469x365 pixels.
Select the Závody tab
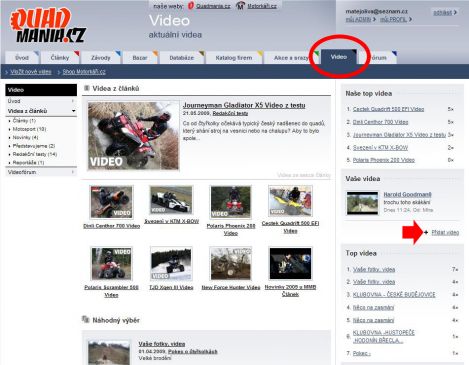click(x=101, y=58)
